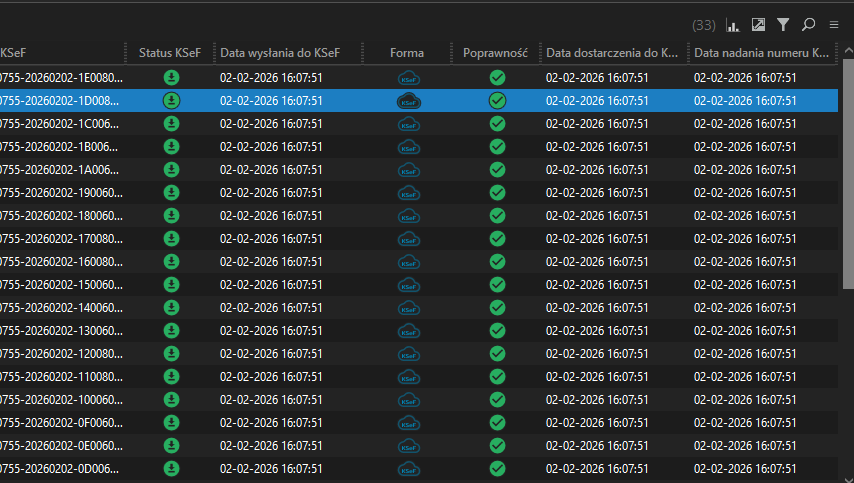This screenshot has height=483, width=854.
Task: Click KSeF cloud icon in selected 1D008 row
Action: point(407,100)
